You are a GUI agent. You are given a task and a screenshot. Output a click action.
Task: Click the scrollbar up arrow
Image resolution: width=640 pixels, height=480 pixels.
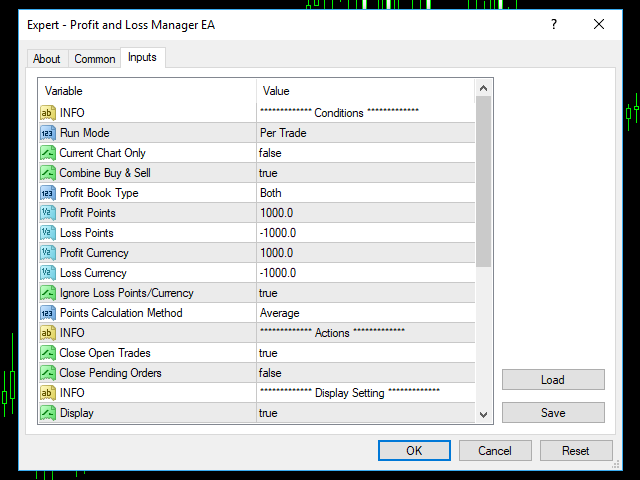pos(484,88)
